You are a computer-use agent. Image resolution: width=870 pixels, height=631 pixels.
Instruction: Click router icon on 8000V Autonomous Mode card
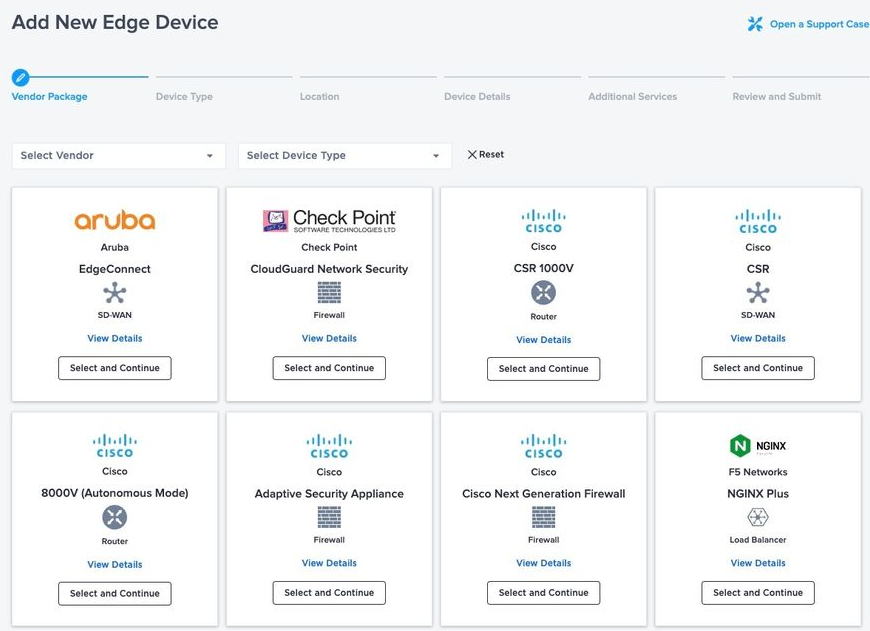[x=115, y=517]
